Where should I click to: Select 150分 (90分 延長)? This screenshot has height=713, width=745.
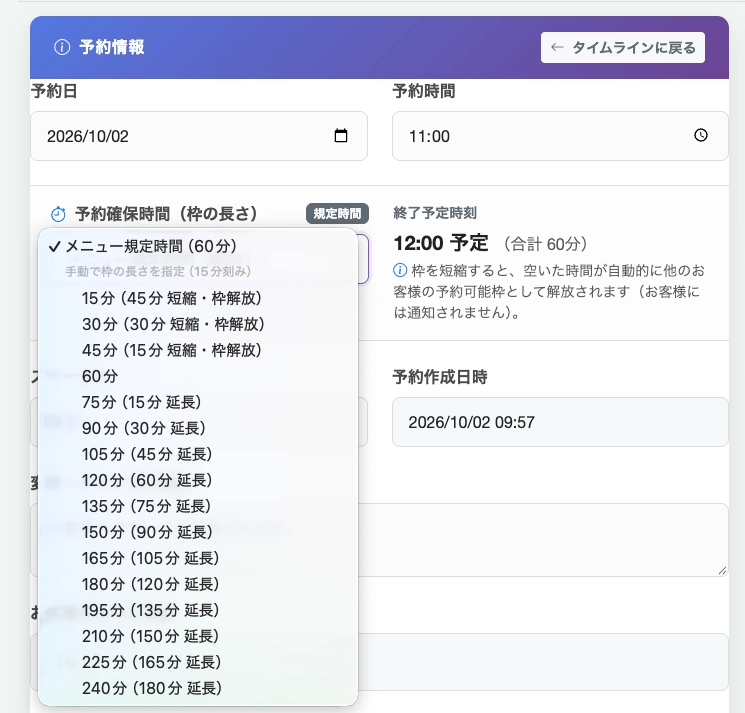198,532
